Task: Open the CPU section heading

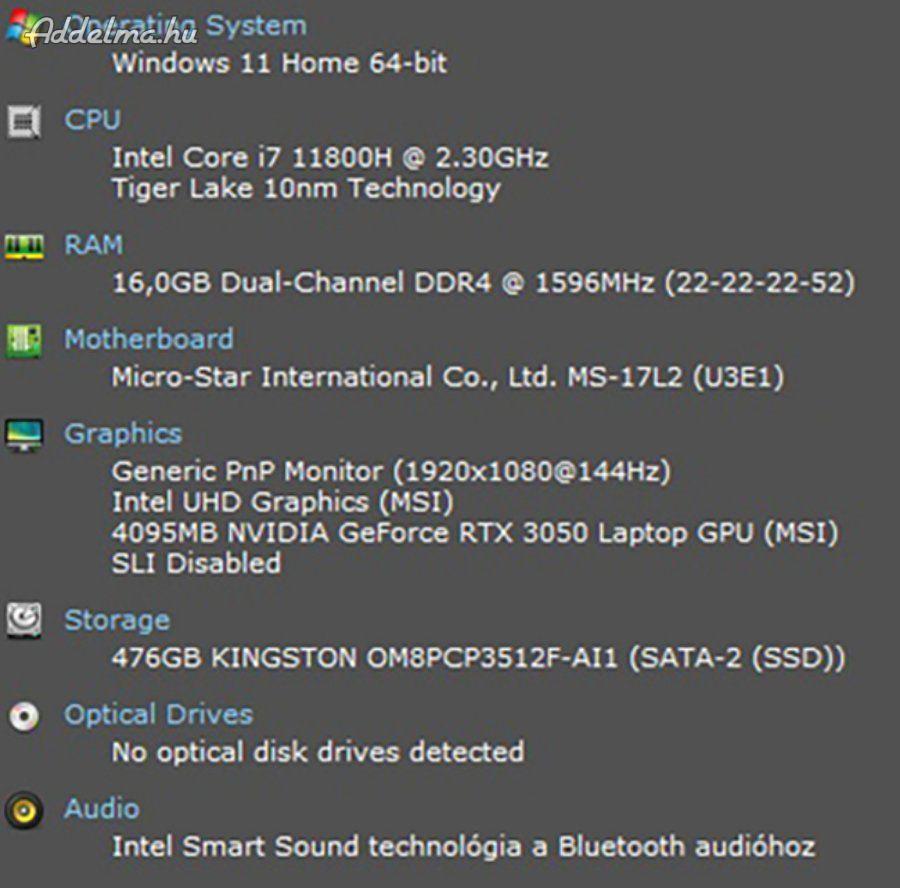Action: 92,120
